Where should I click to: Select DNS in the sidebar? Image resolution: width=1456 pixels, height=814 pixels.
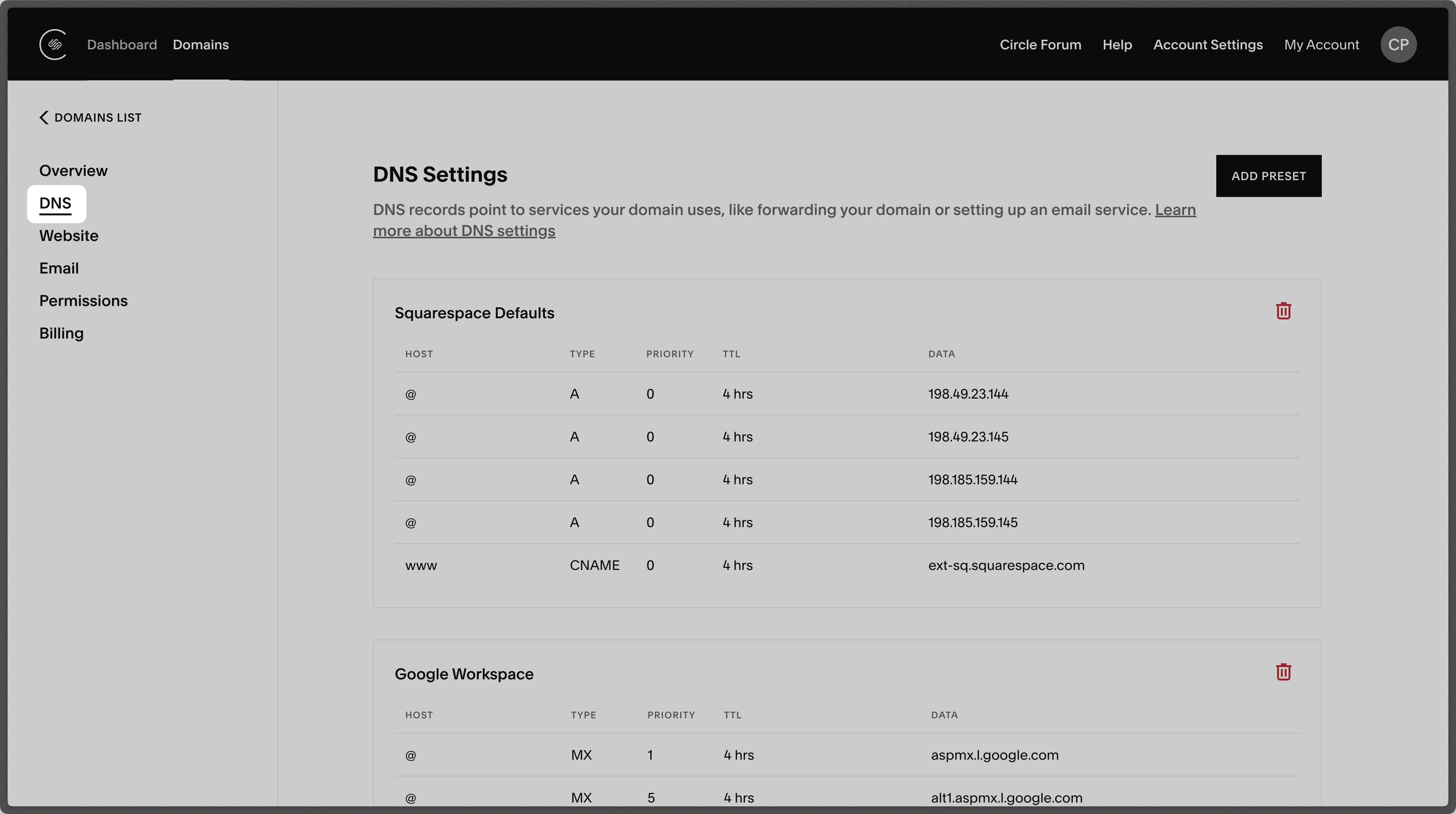(x=55, y=203)
